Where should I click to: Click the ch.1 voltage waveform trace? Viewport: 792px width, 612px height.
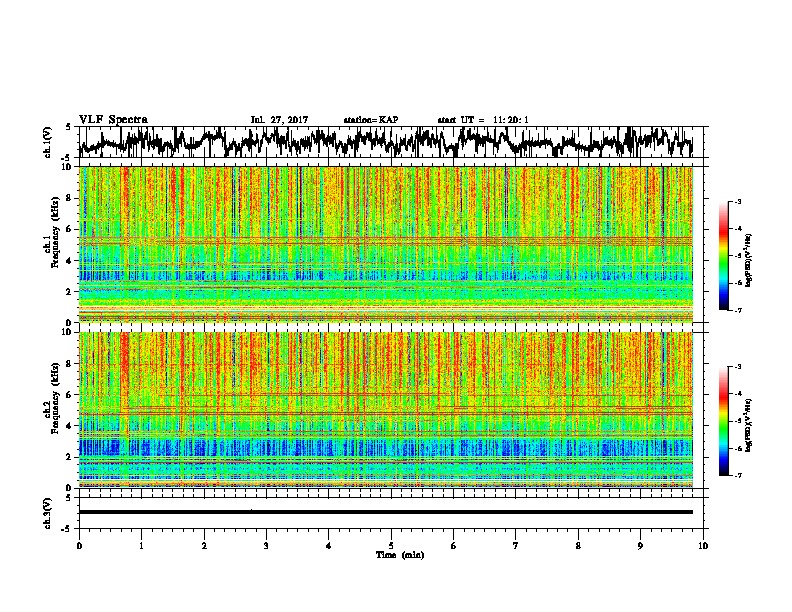(386, 142)
